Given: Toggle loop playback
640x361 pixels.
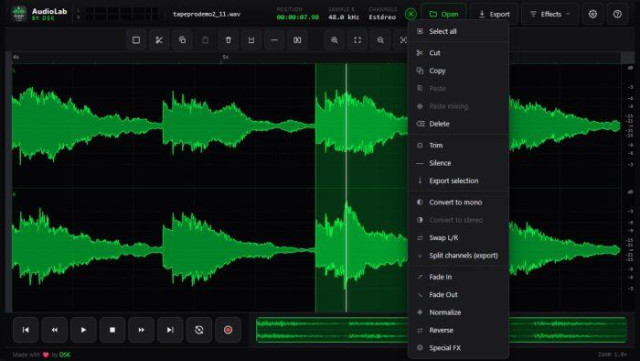Looking at the screenshot, I should tap(199, 330).
